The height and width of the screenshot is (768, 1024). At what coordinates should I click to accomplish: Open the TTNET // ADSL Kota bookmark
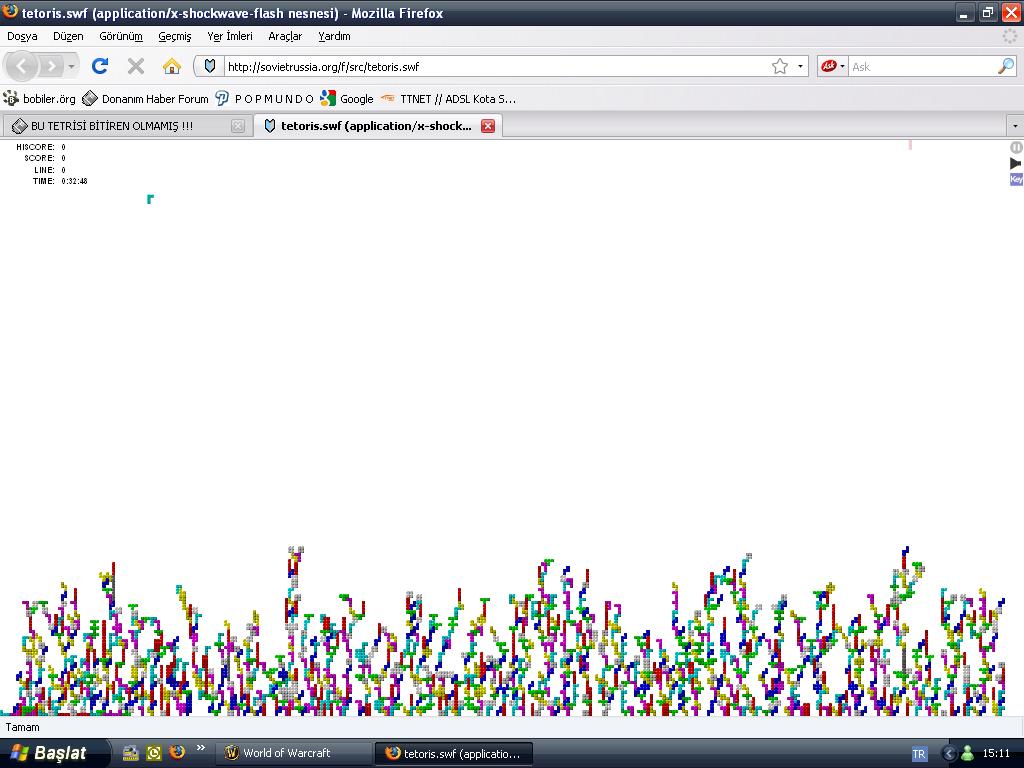click(x=449, y=99)
